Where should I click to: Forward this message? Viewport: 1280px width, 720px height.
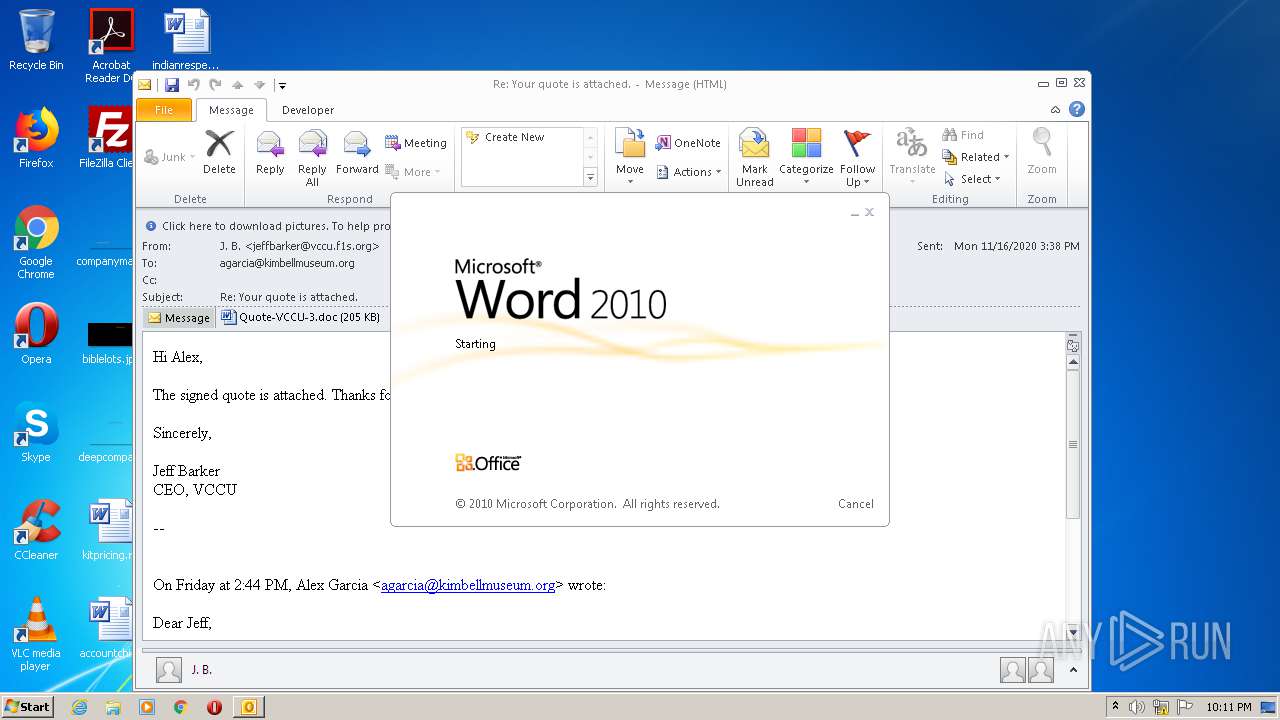[x=357, y=153]
